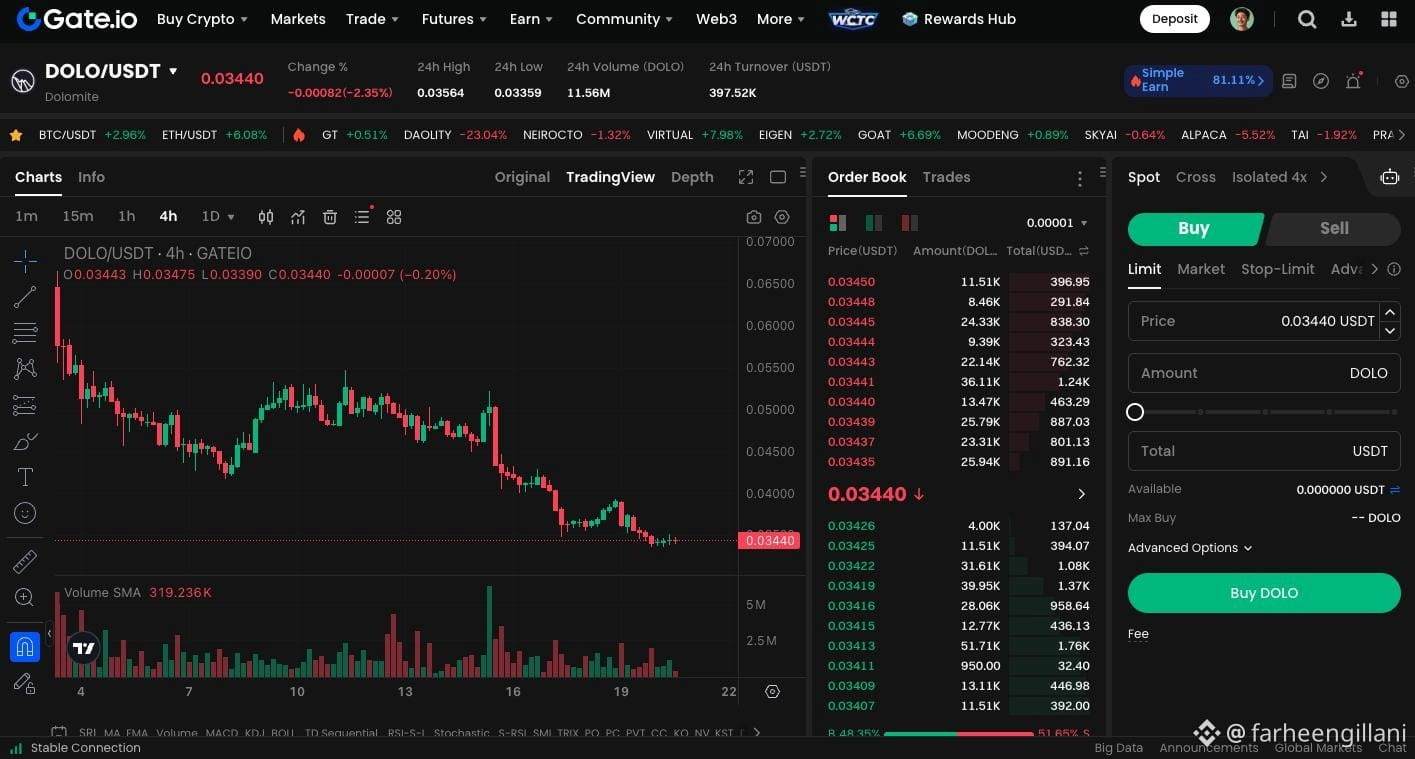Open the apps grid menu icon

1389,19
